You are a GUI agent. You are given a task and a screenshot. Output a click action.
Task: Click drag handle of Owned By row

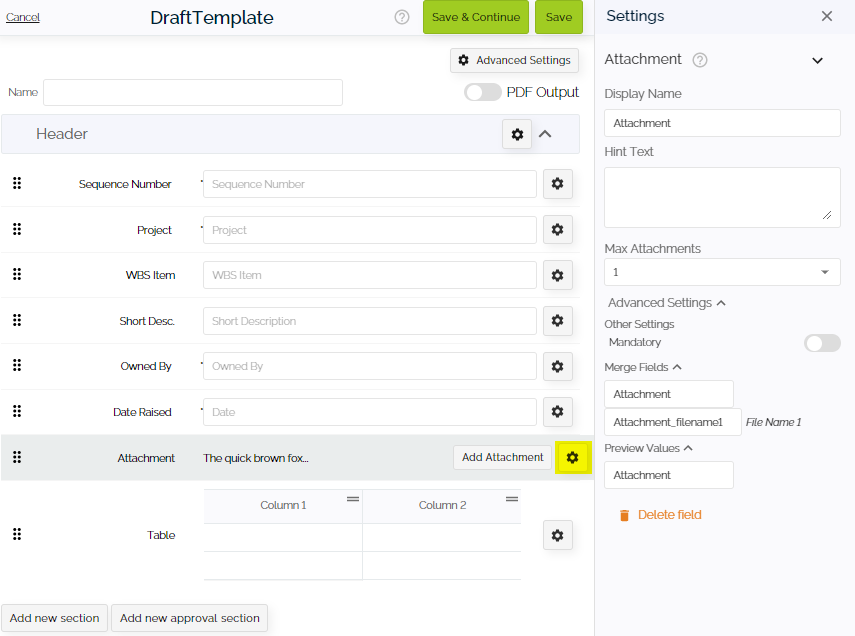[17, 365]
